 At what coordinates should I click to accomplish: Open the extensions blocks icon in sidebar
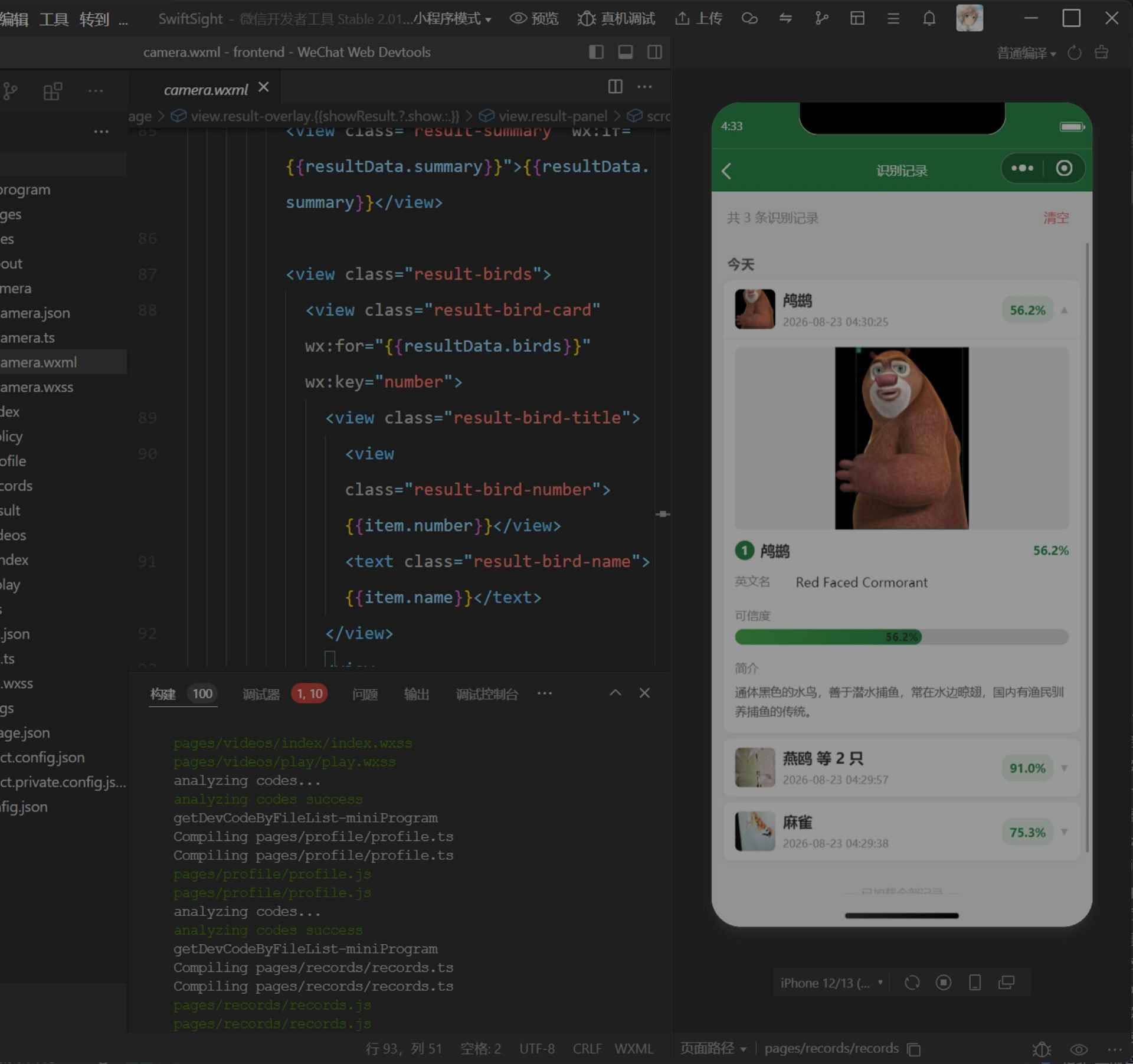coord(53,91)
